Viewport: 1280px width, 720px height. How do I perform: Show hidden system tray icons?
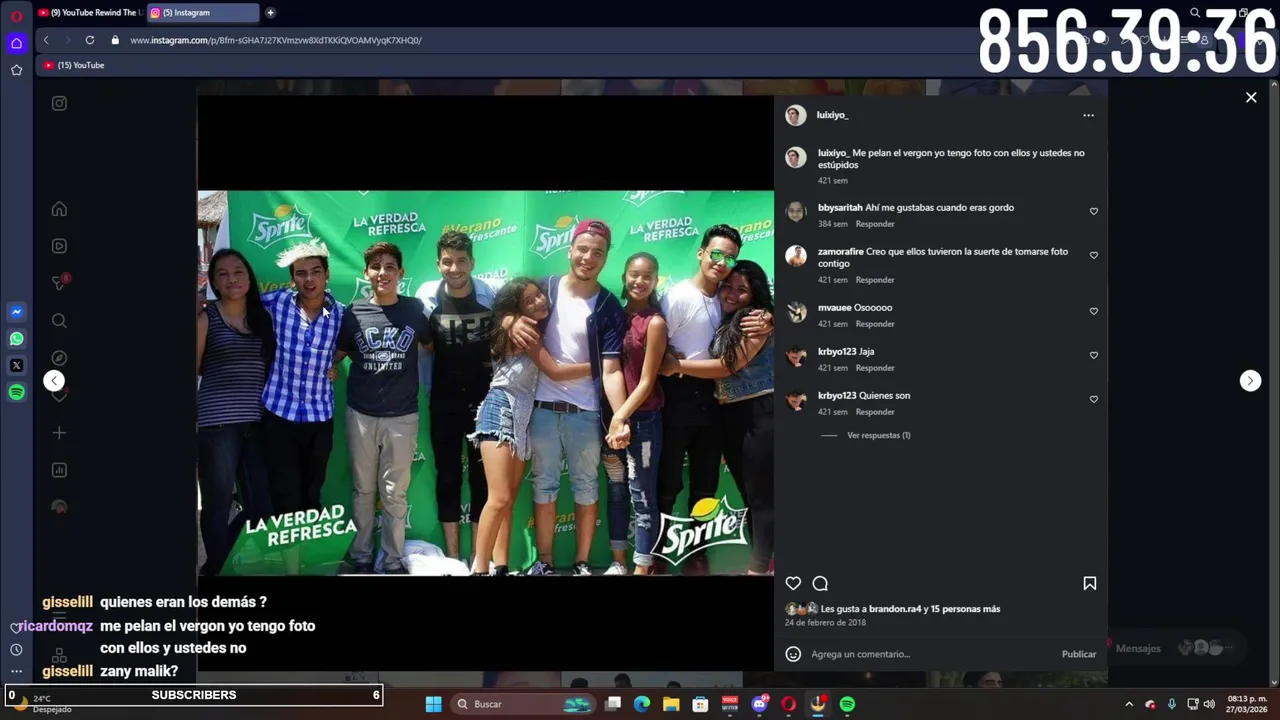coord(1129,704)
